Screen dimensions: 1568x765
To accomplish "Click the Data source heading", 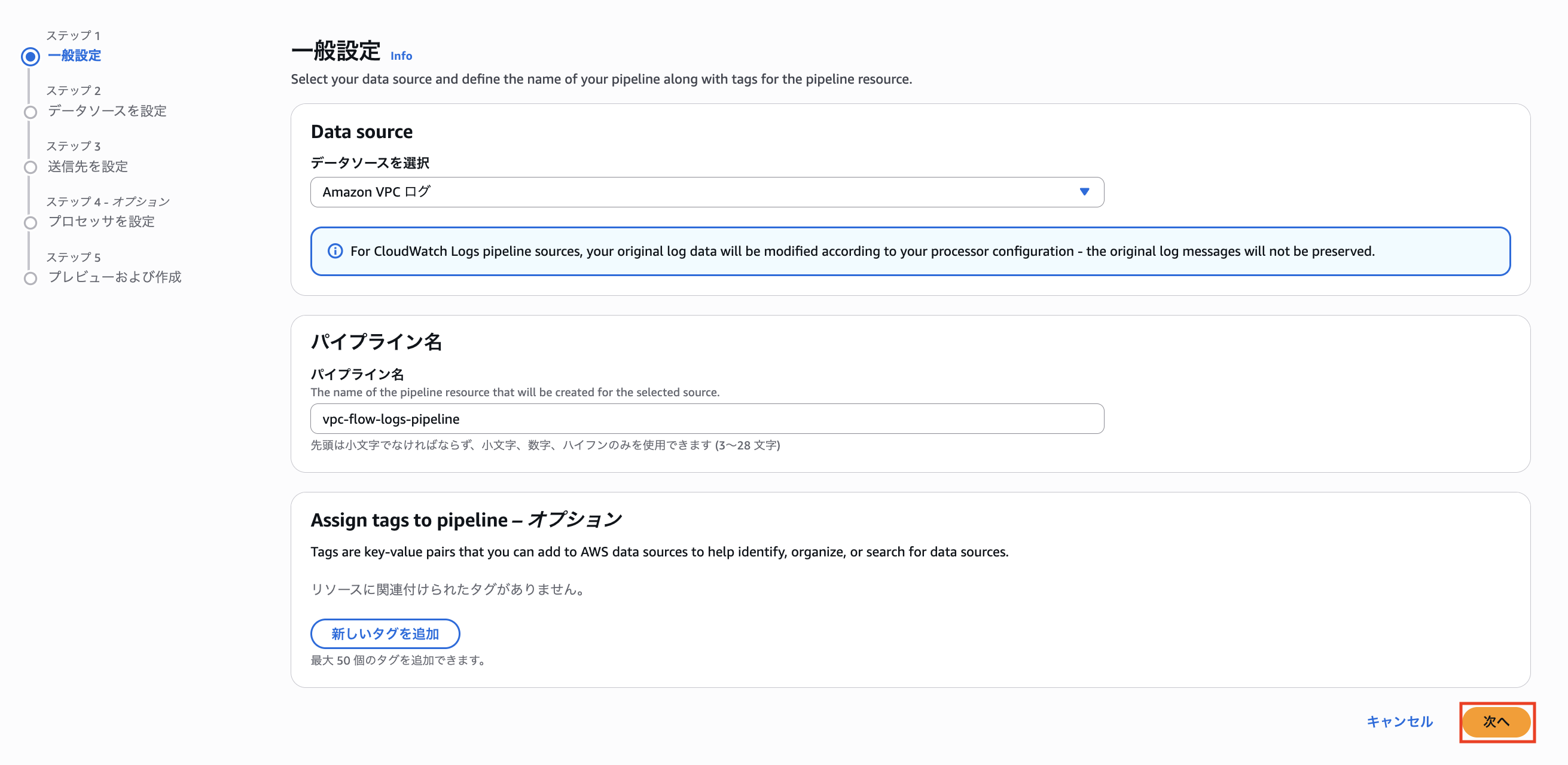I will point(362,132).
